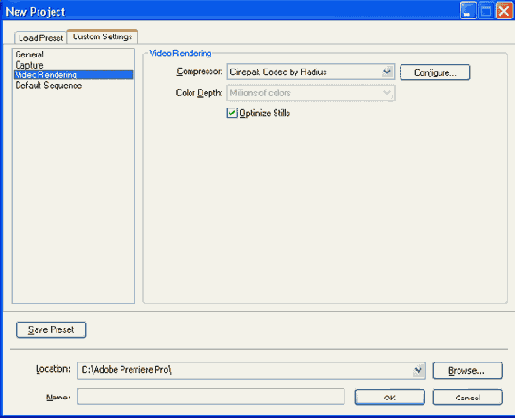Click the Save Preset button
This screenshot has height=418, width=515.
51,330
